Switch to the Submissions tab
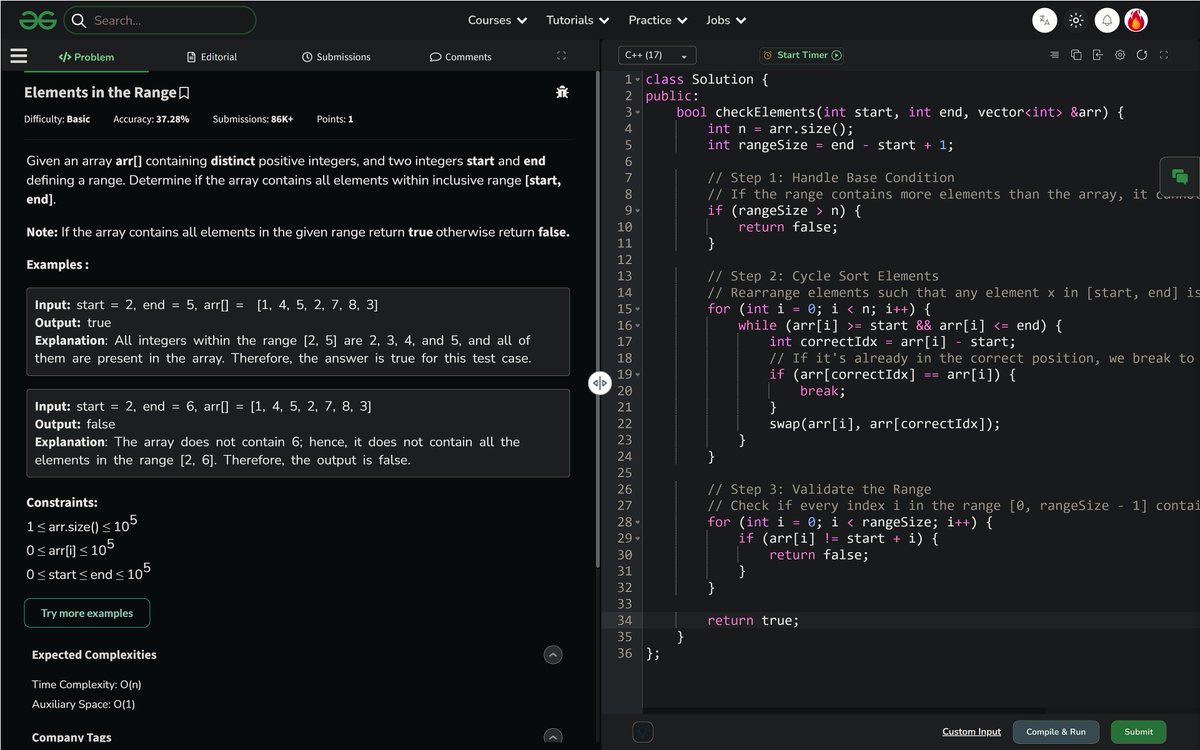 point(336,57)
